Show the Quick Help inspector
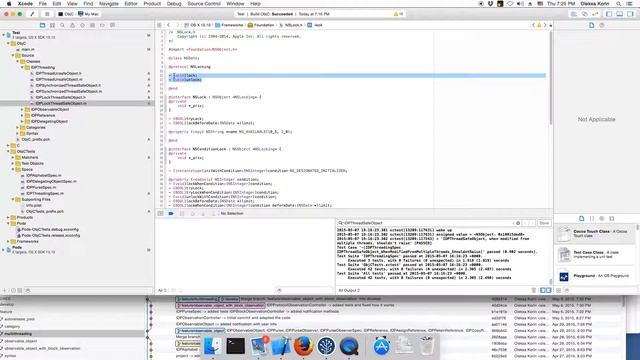Viewport: 640px width, 360px height. coord(602,25)
